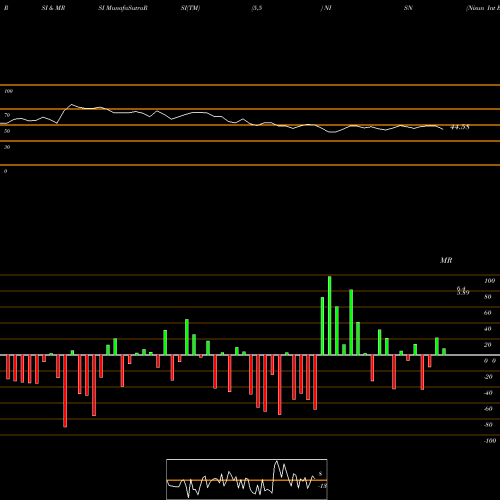Image resolution: width=500 pixels, height=500 pixels.
Task: Click the MR axis label -100
Action: pos(490,441)
